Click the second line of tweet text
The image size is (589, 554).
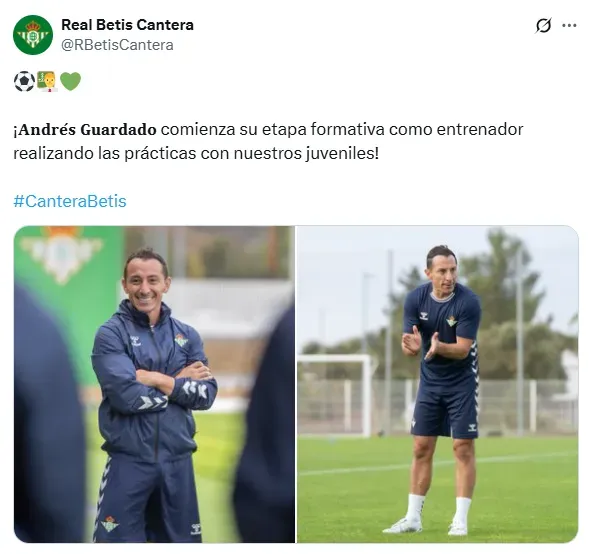click(x=196, y=153)
